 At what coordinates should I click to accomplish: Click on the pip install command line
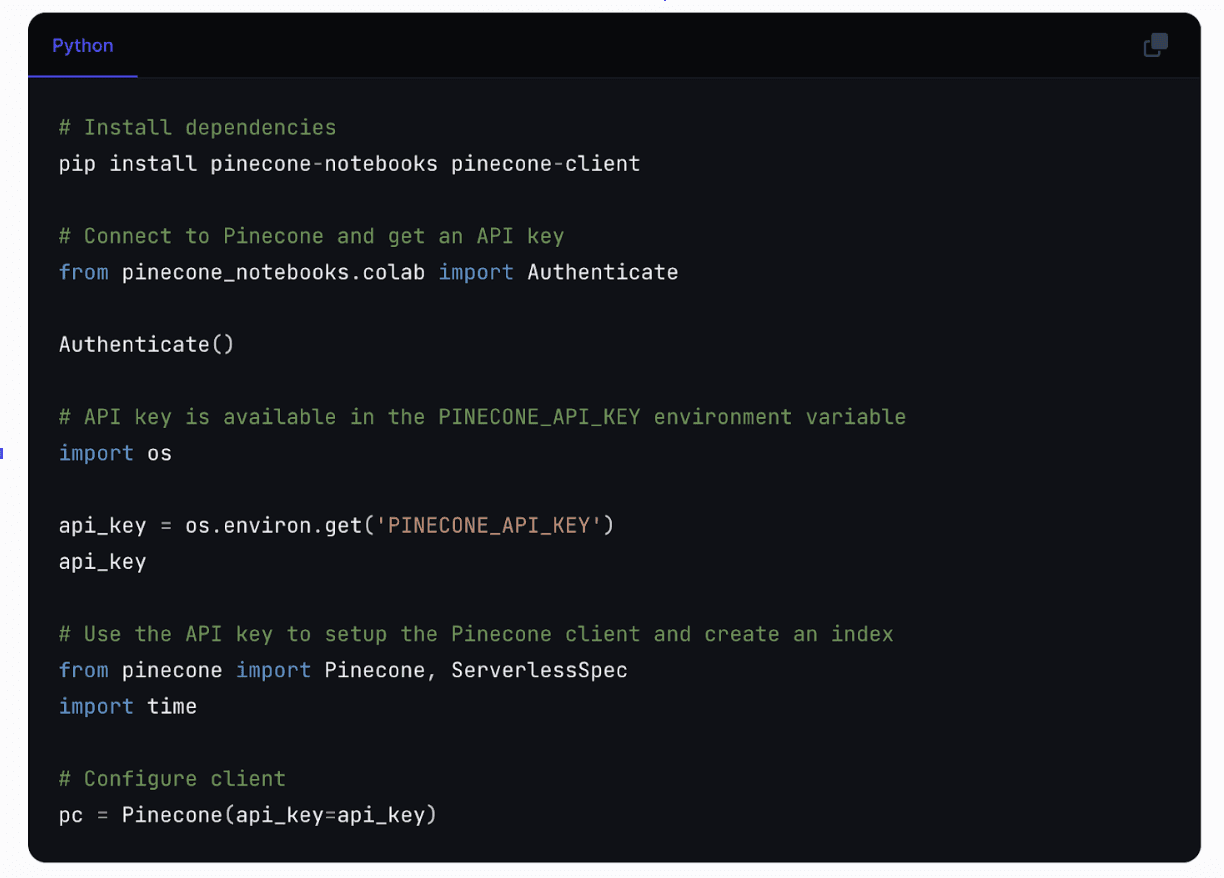349,164
